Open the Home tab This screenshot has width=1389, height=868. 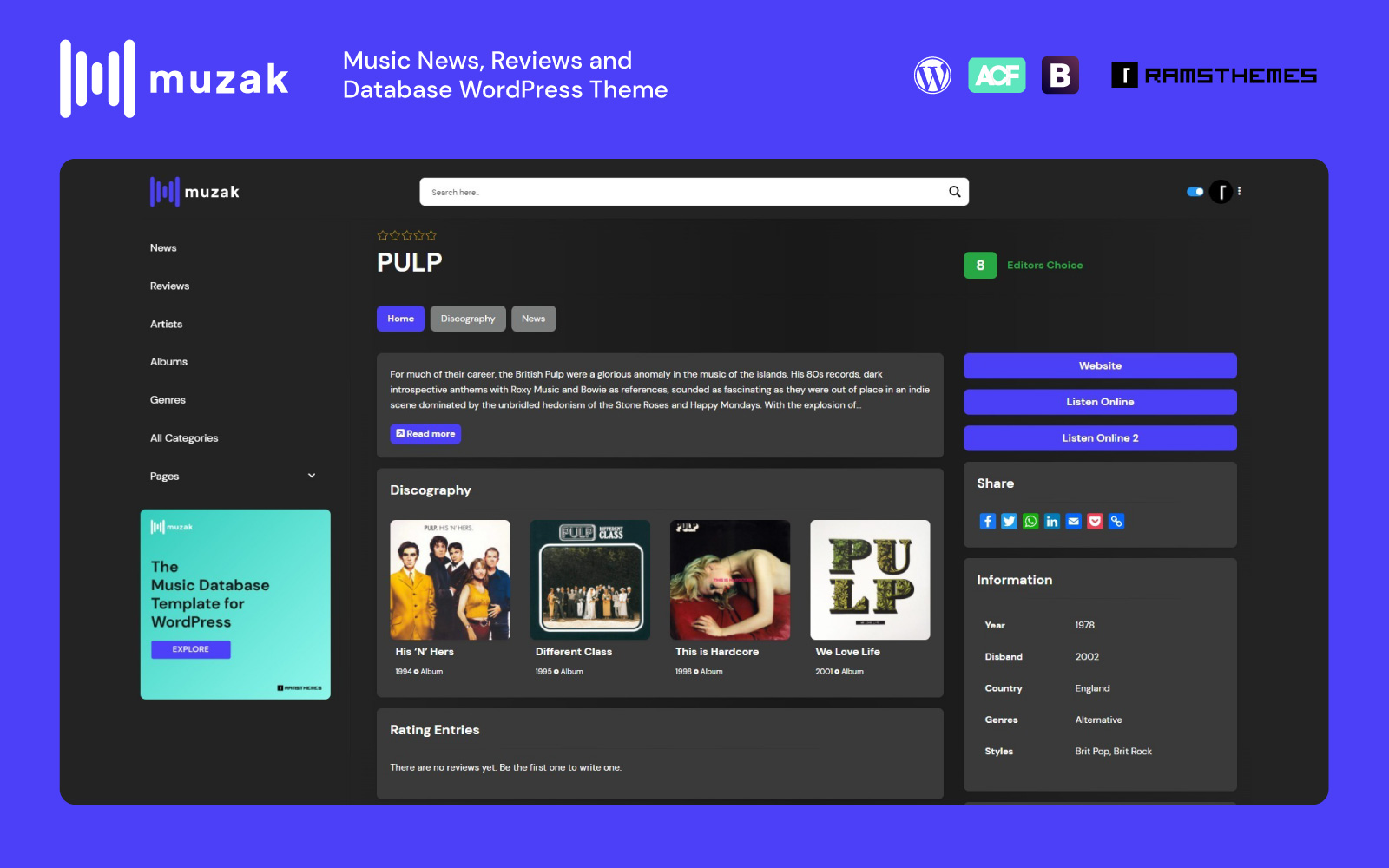point(401,319)
